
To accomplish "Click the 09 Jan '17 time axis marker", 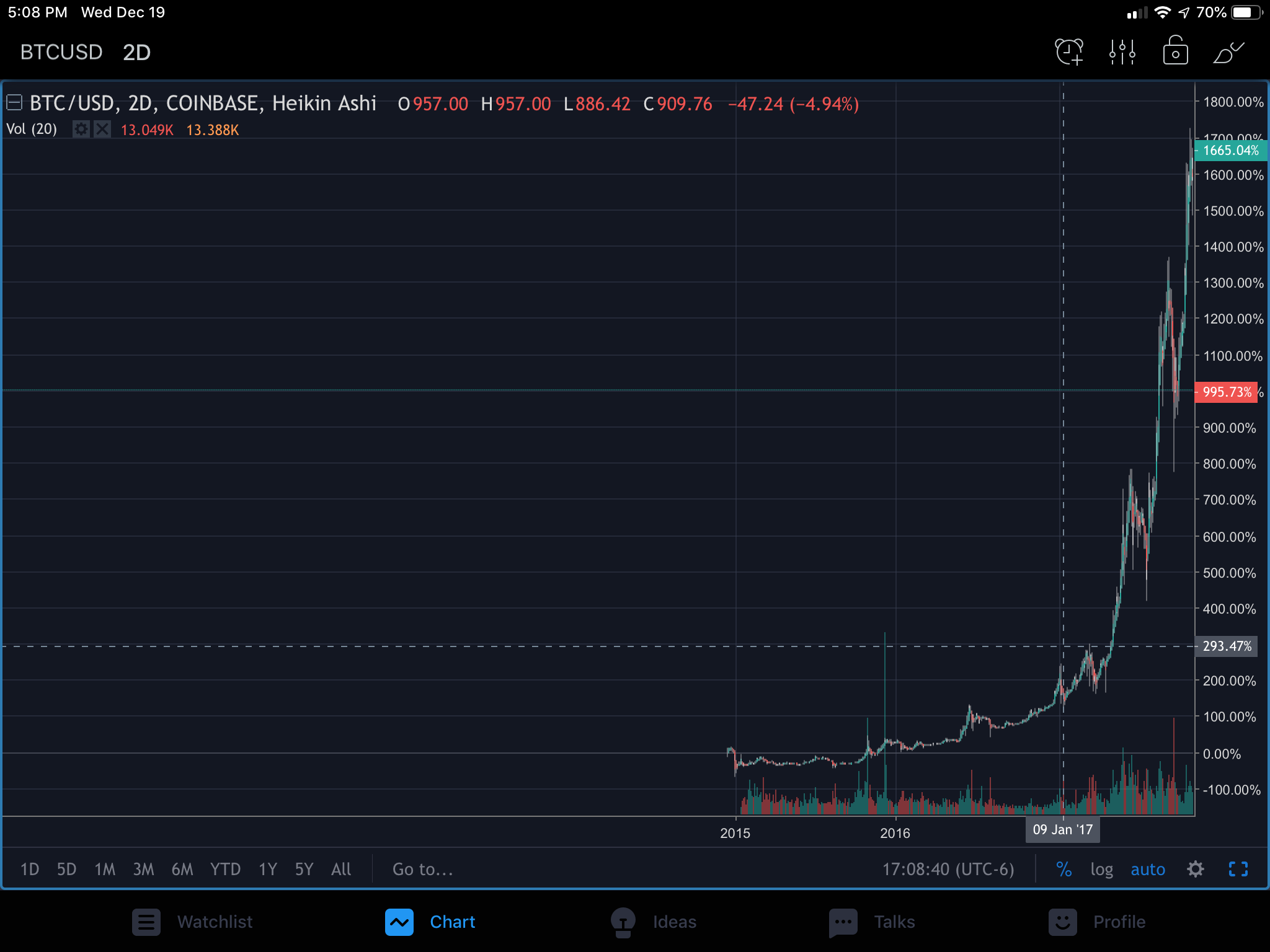I will tap(1062, 829).
